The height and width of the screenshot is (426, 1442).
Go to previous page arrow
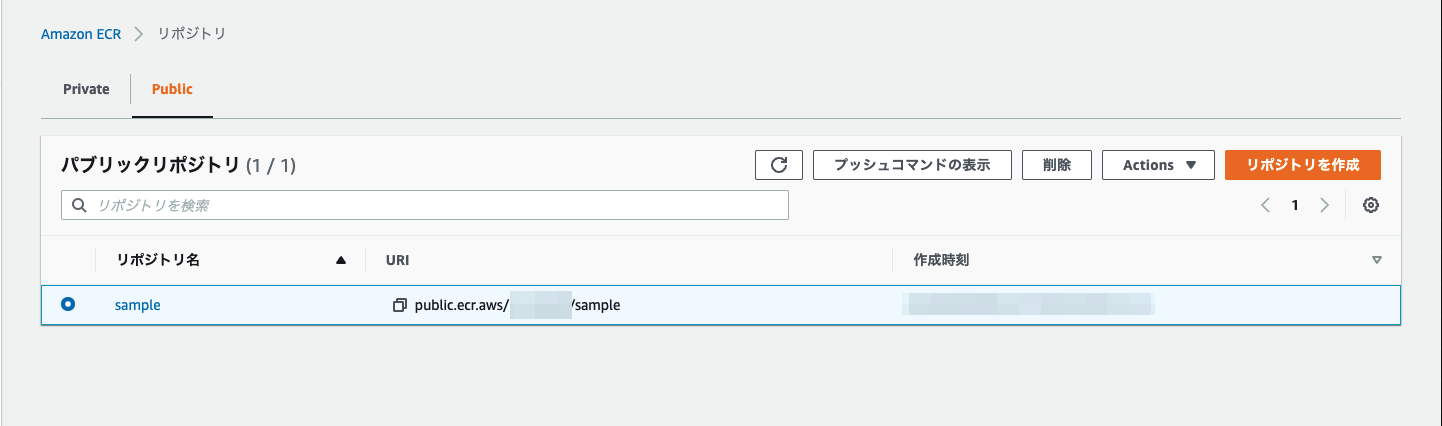point(1265,205)
